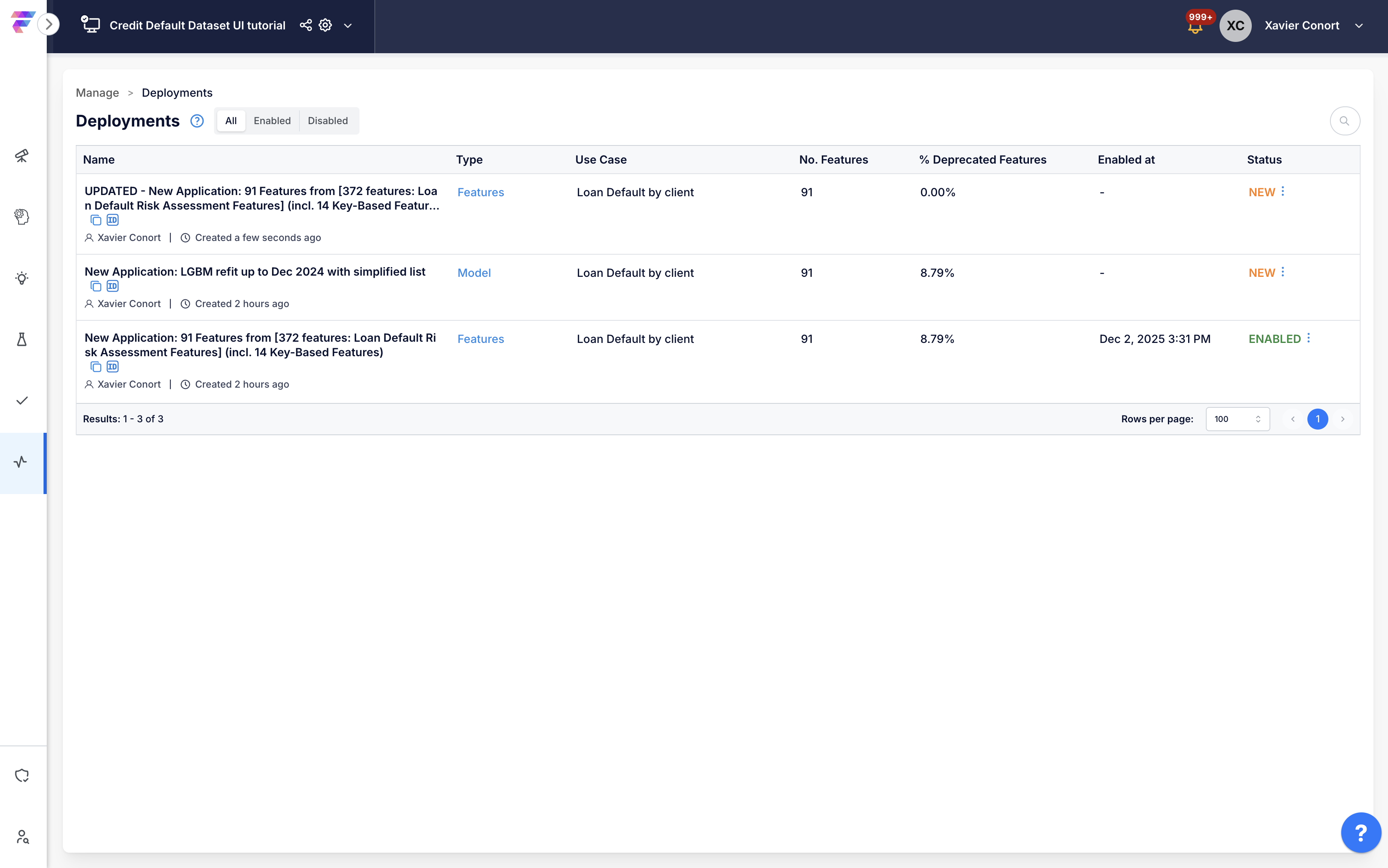The height and width of the screenshot is (868, 1388).
Task: Click ID icon under UPDATED deployment
Action: tap(112, 220)
